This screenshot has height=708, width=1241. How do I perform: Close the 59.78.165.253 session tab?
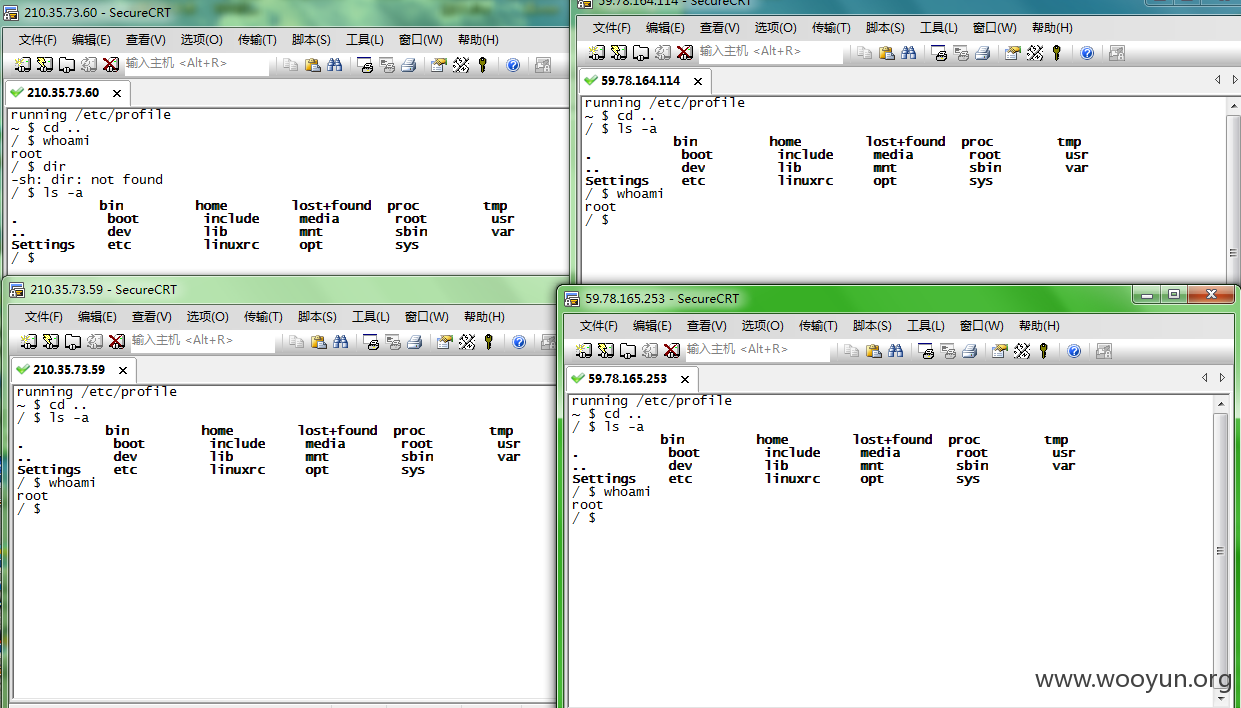point(685,380)
